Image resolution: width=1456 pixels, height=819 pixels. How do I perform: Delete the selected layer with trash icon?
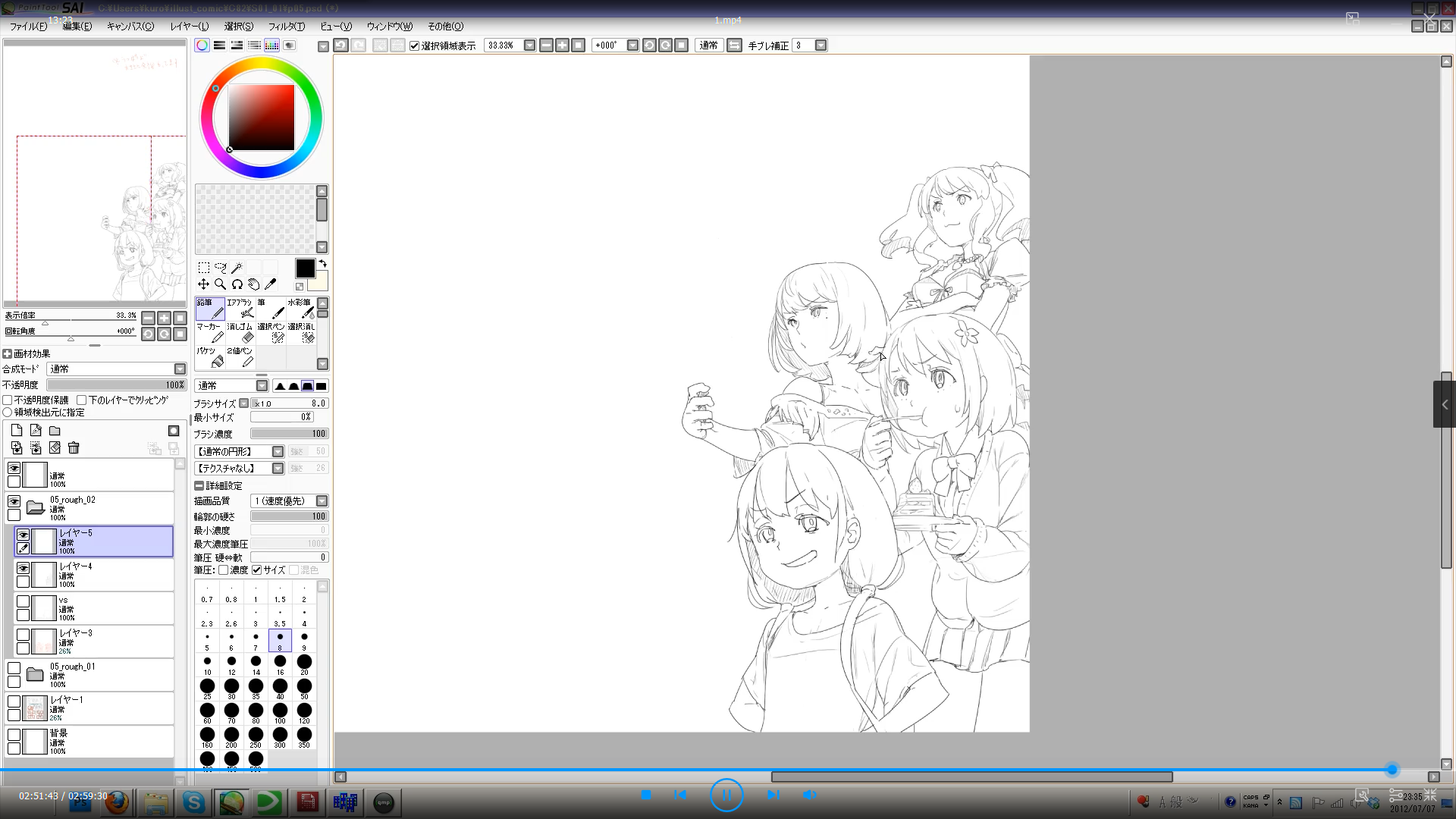(x=74, y=448)
